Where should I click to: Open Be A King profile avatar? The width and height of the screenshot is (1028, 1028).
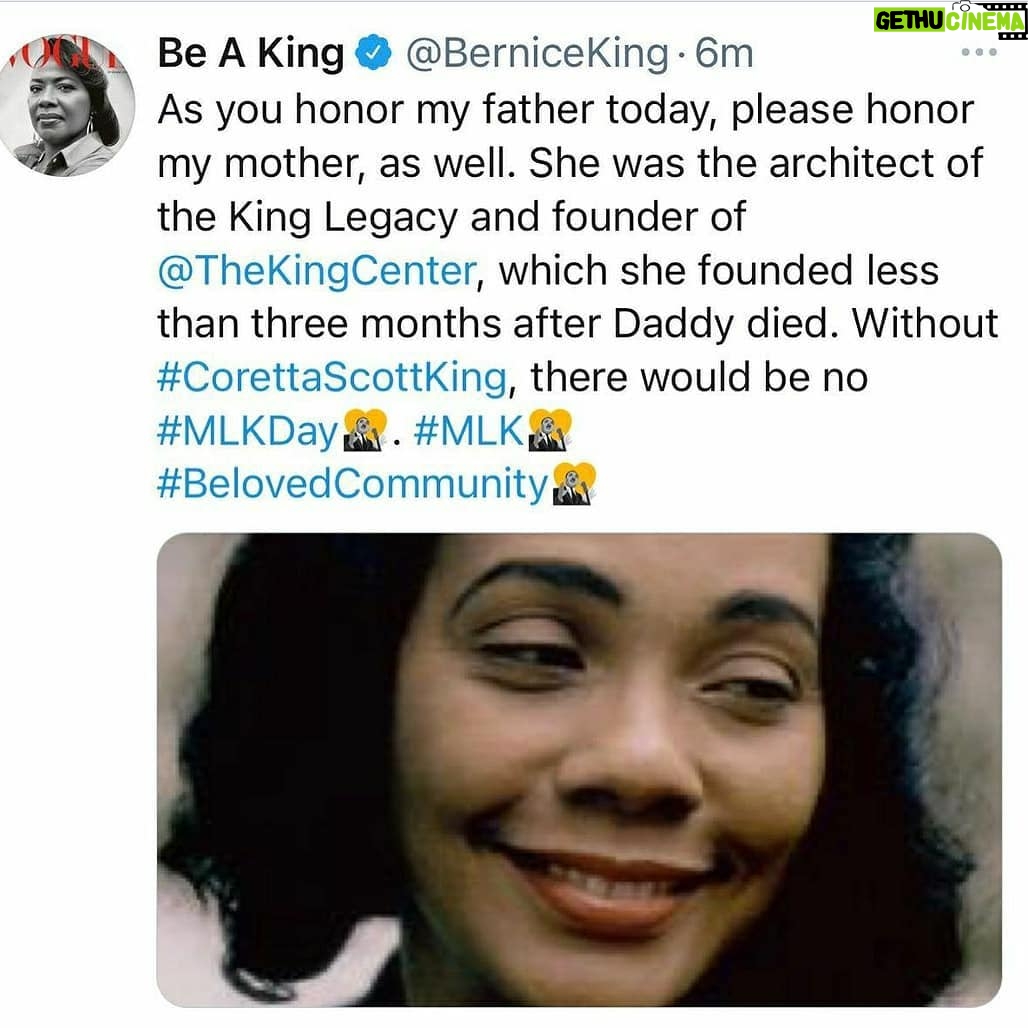66,105
